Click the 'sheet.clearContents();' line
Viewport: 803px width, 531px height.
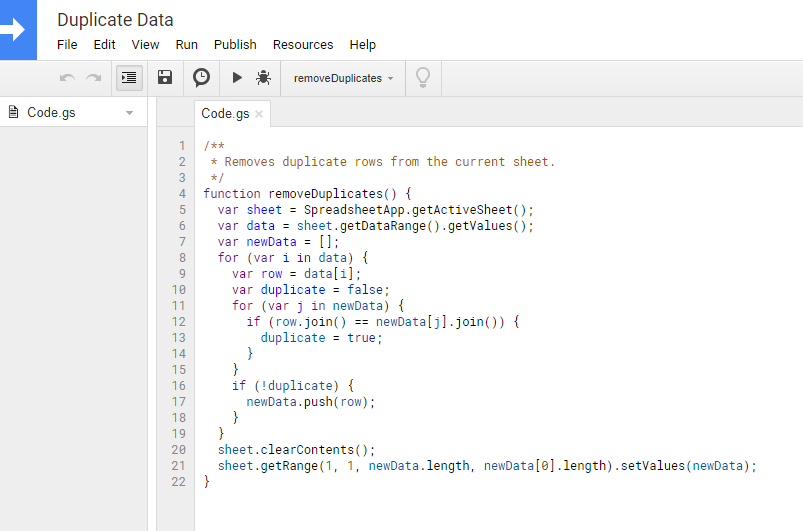[x=297, y=450]
